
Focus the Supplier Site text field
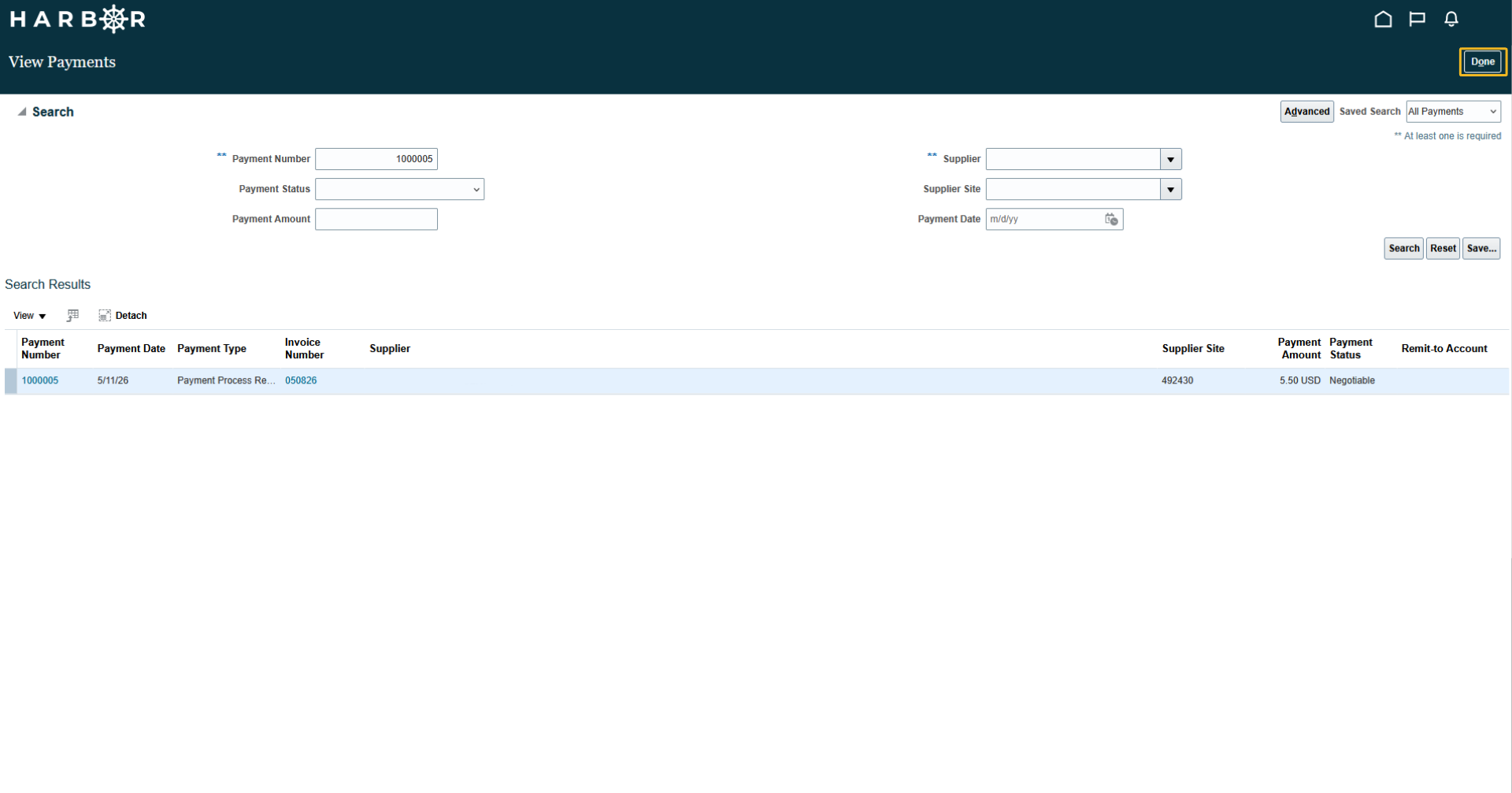tap(1073, 189)
